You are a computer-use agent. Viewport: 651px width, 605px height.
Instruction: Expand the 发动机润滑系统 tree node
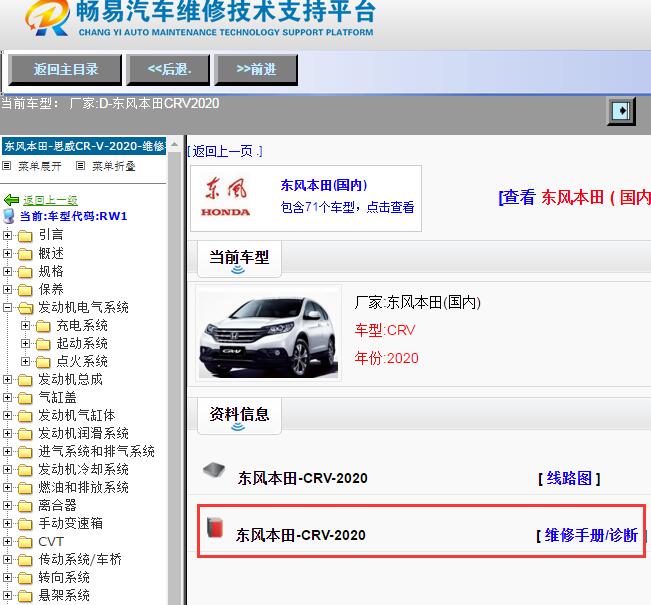tap(7, 434)
